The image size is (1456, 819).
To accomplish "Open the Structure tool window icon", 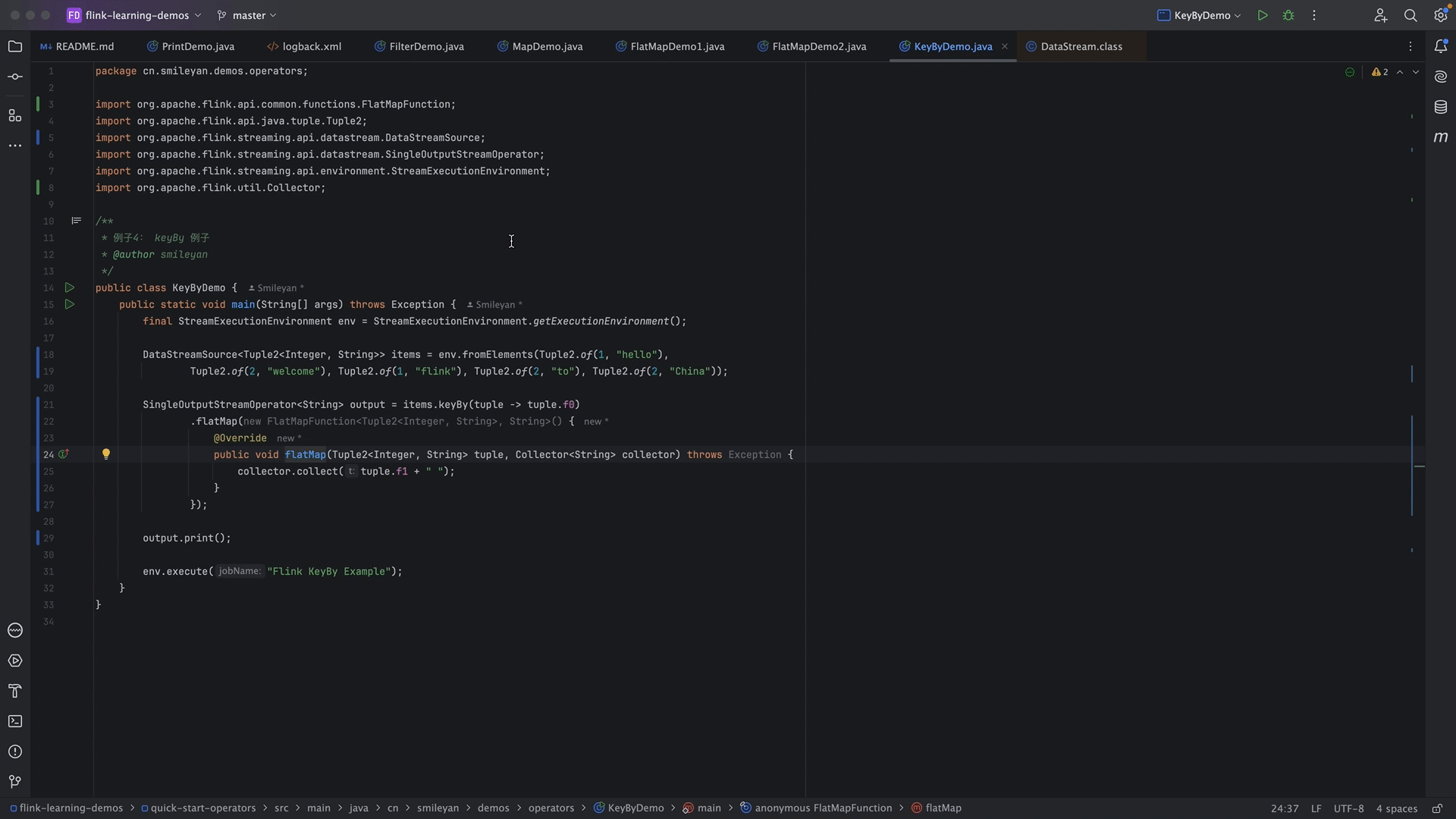I will pyautogui.click(x=15, y=115).
